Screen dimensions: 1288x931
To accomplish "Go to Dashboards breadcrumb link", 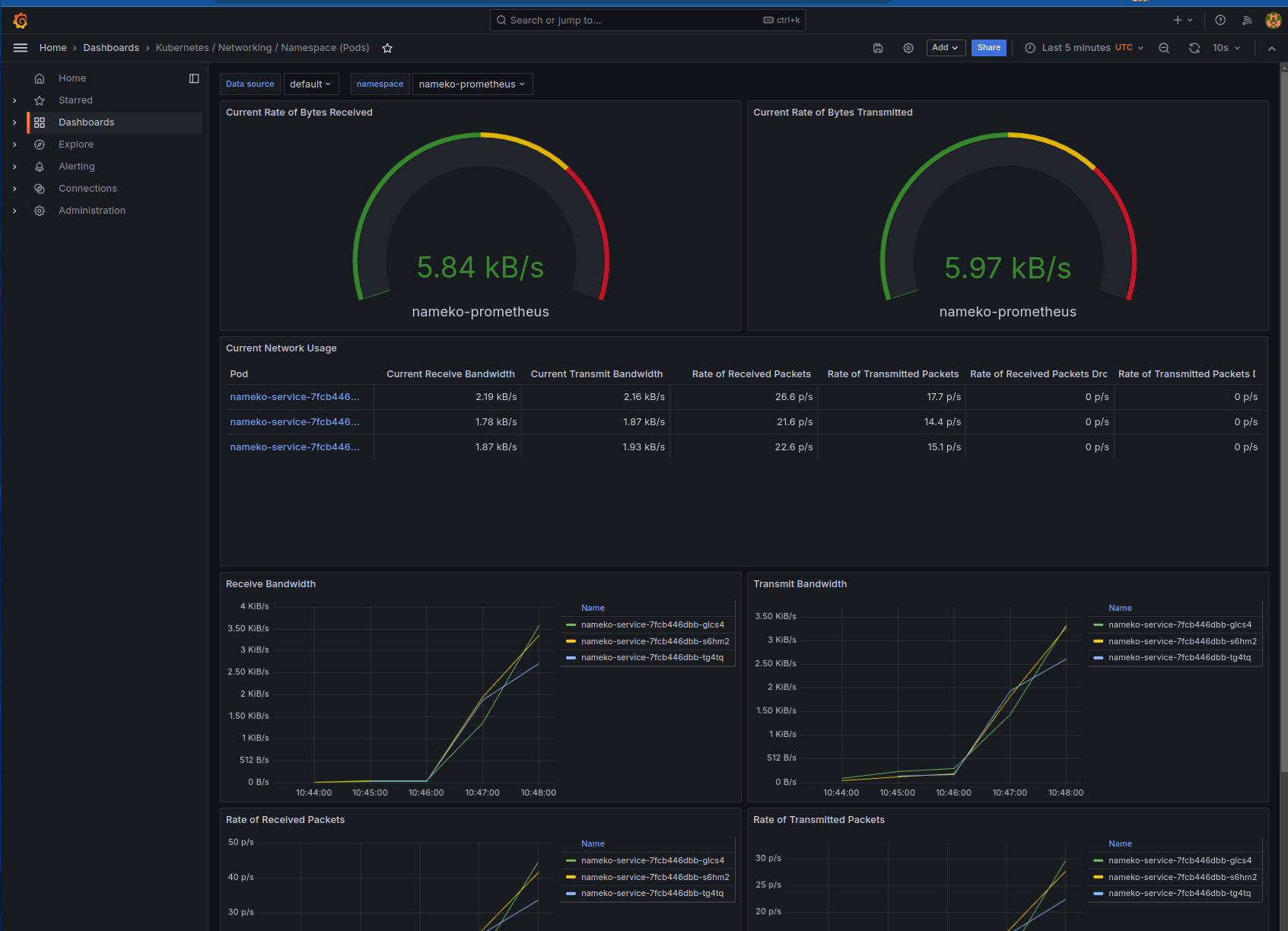I will (111, 48).
